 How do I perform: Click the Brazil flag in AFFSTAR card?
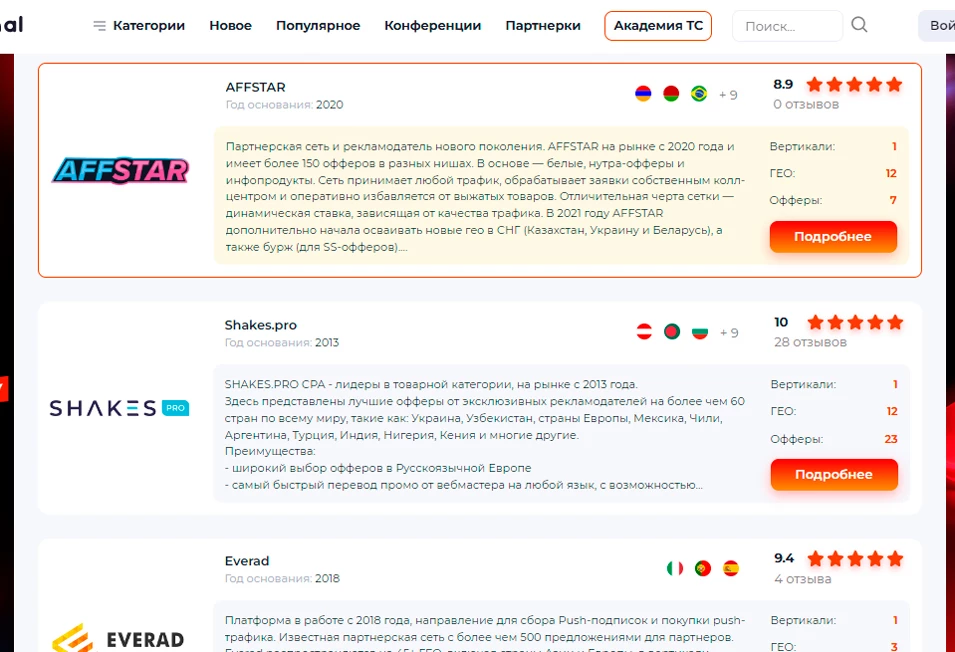tap(699, 94)
